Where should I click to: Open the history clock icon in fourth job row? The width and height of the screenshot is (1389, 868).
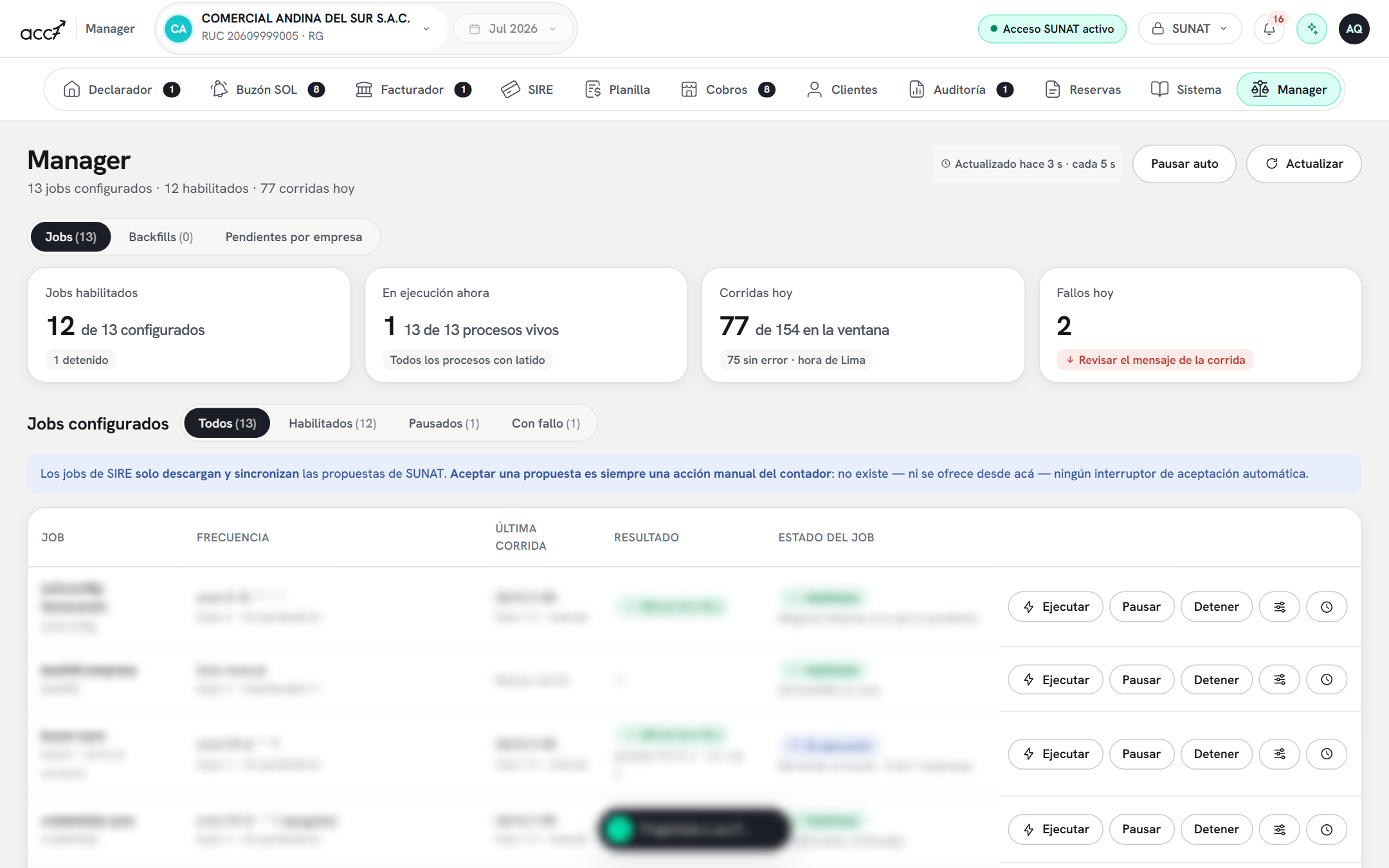click(x=1327, y=829)
